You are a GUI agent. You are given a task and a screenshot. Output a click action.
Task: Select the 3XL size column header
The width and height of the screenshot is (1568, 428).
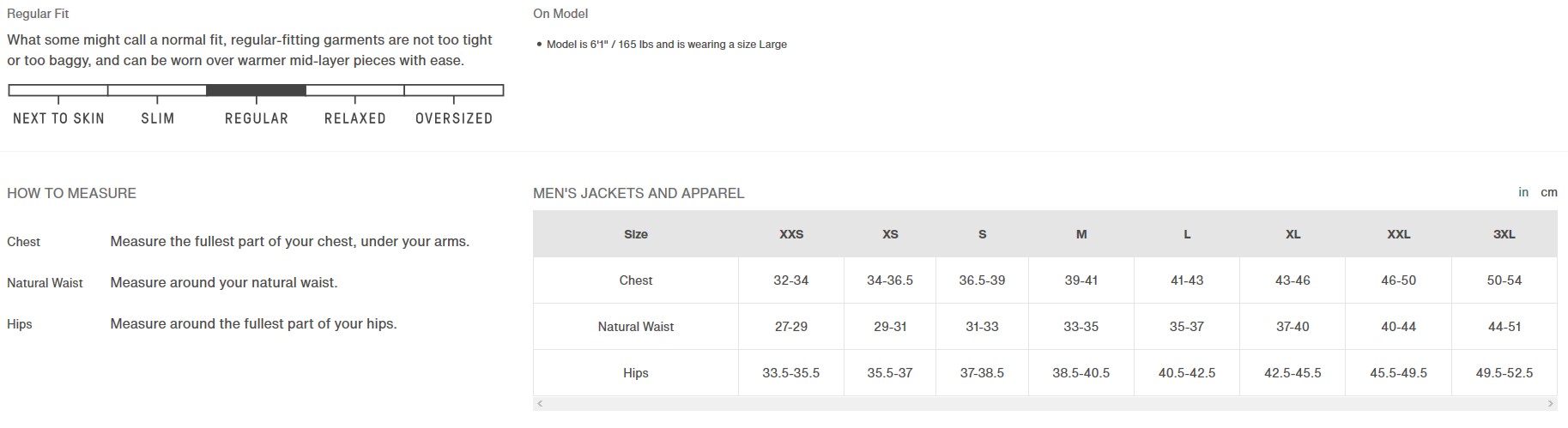coord(1504,234)
